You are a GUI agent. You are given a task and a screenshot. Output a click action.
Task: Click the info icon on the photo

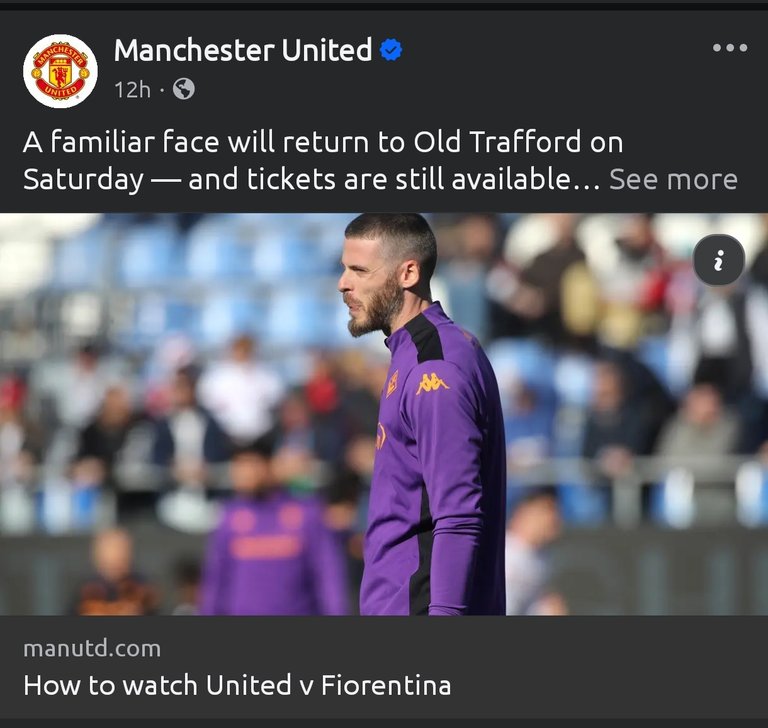pos(719,260)
